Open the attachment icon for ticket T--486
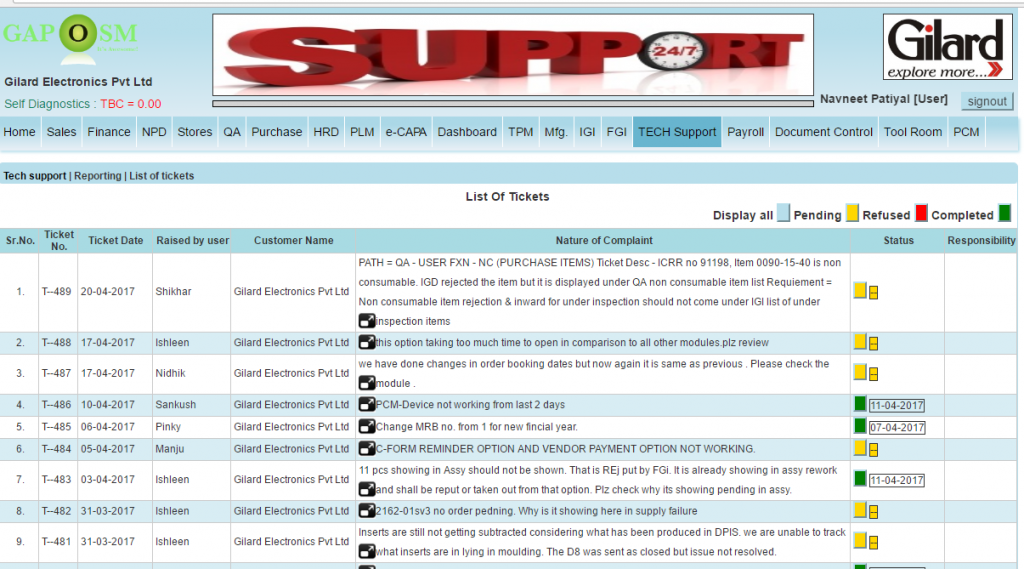The image size is (1024, 569). click(x=367, y=404)
